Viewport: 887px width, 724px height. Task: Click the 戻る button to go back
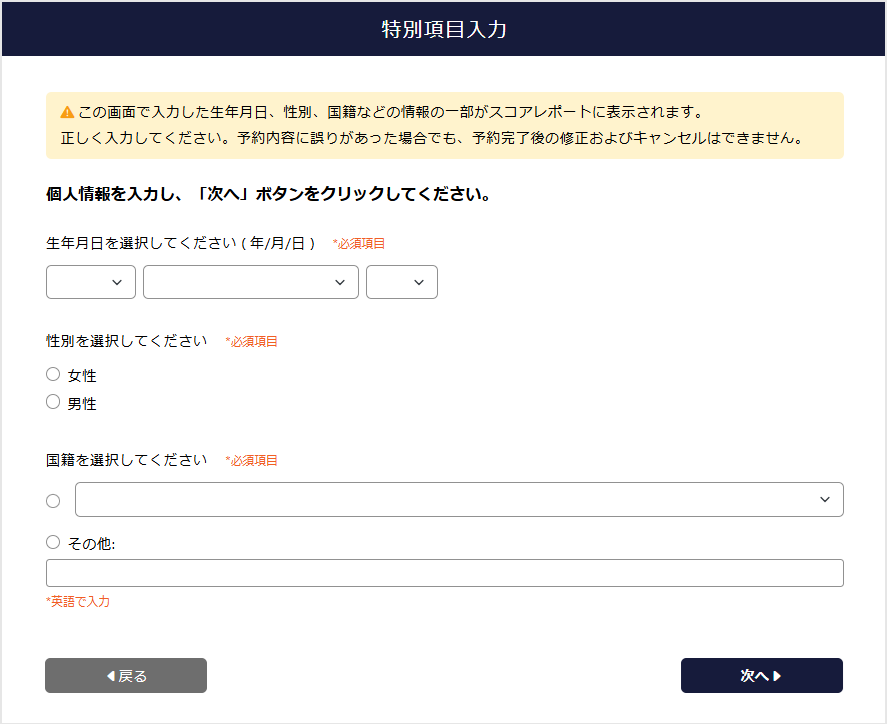coord(125,675)
